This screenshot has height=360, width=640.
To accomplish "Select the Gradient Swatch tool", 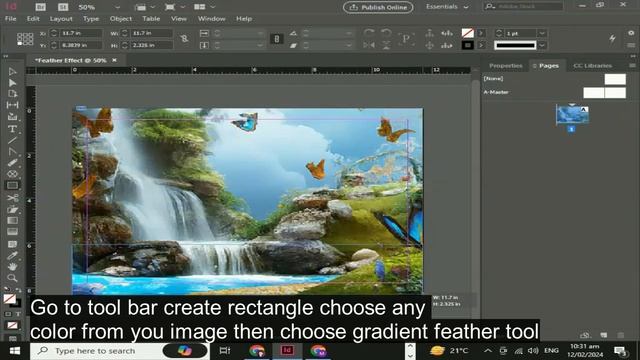I will (12, 220).
